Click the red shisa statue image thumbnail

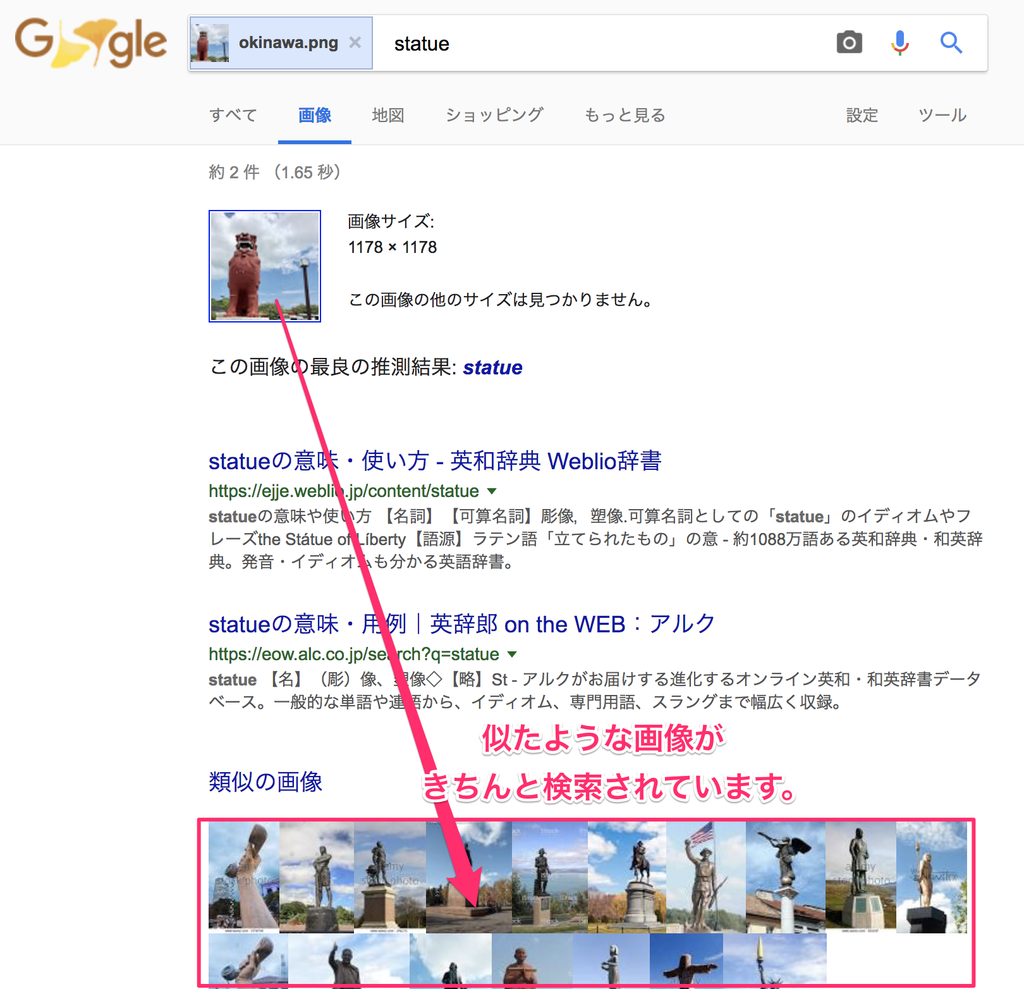pos(264,266)
